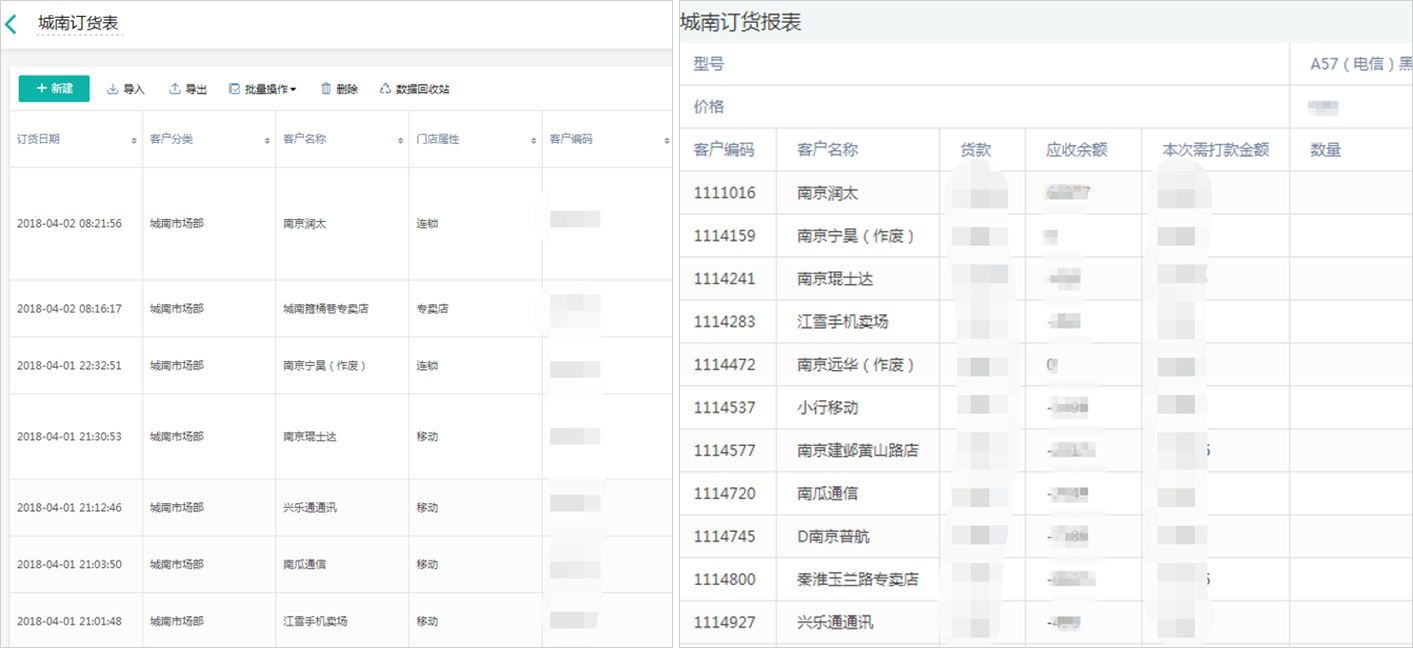Image resolution: width=1413 pixels, height=648 pixels.
Task: Click the 货款 column header
Action: tap(976, 150)
